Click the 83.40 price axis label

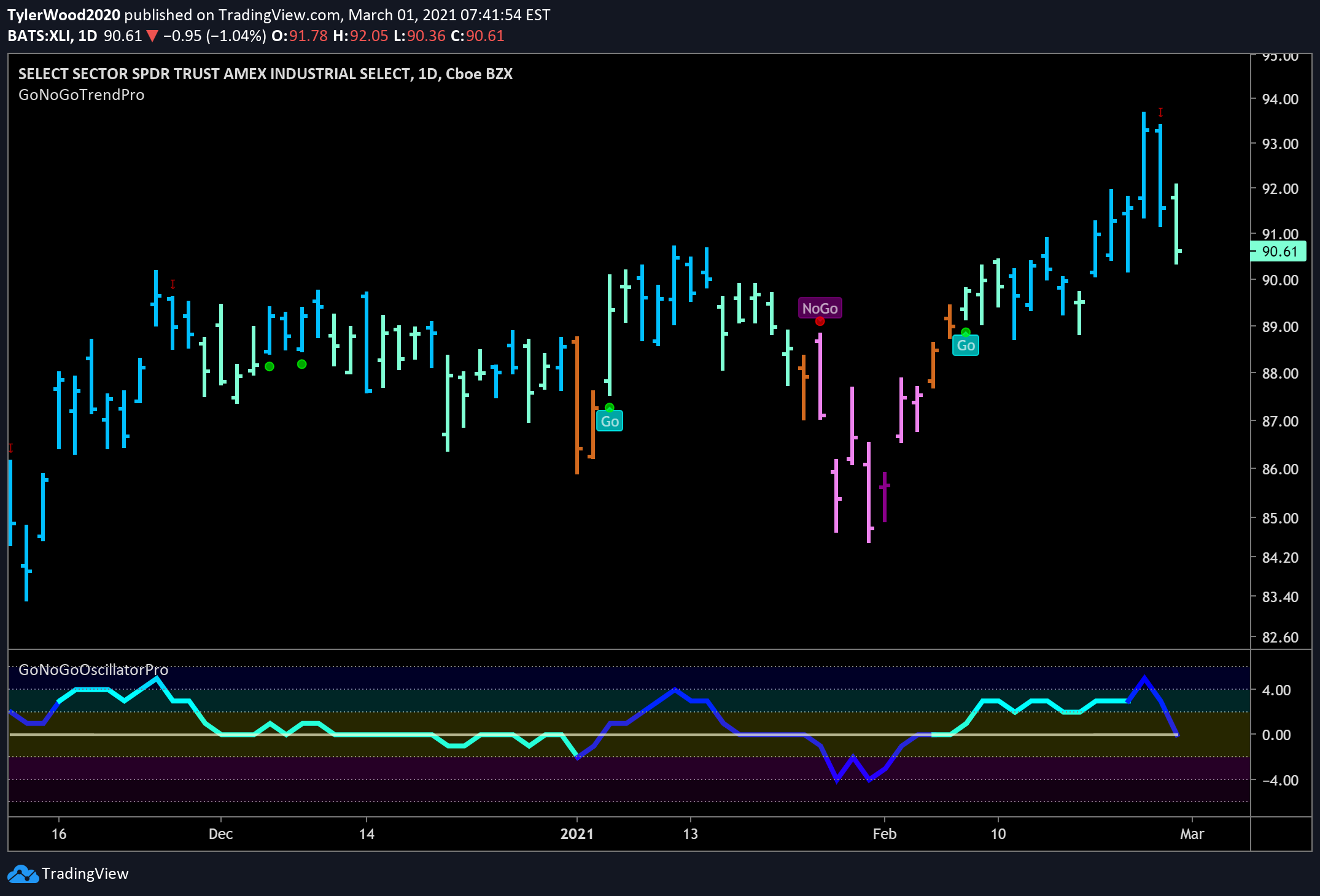click(x=1280, y=597)
